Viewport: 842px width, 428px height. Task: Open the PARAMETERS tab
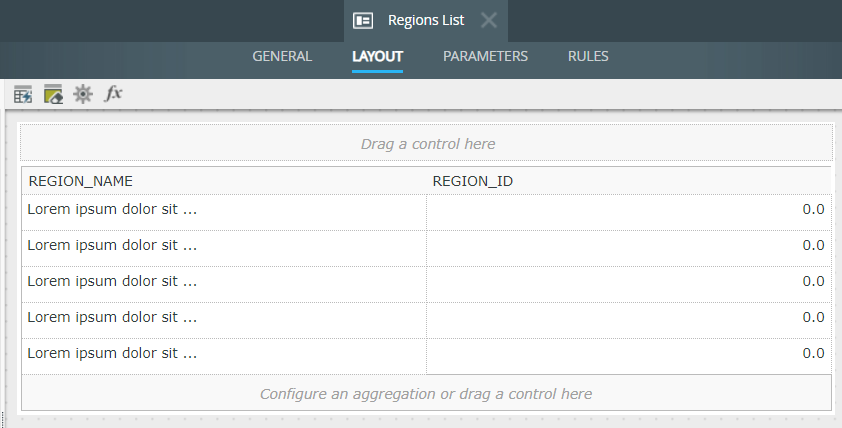485,56
